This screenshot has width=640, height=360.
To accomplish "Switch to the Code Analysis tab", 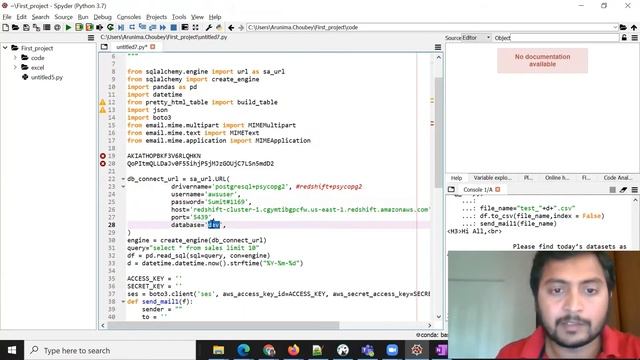I will coord(618,178).
